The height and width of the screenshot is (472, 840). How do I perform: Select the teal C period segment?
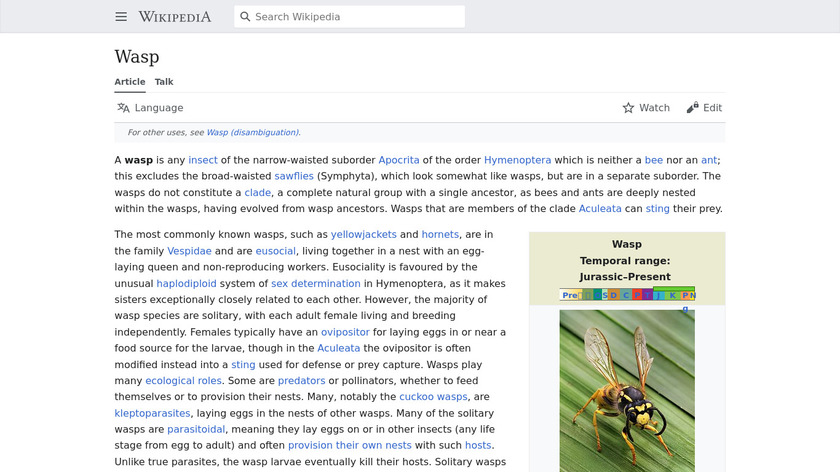[x=626, y=295]
